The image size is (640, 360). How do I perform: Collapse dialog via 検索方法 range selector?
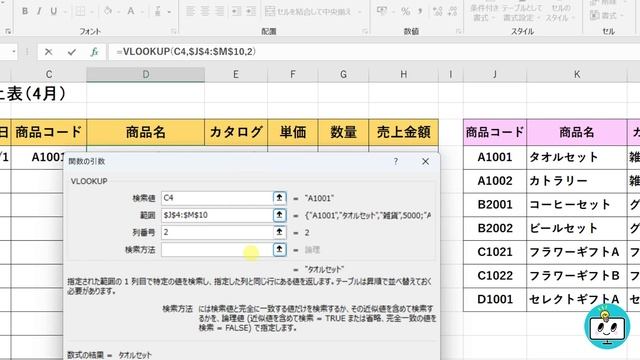280,250
